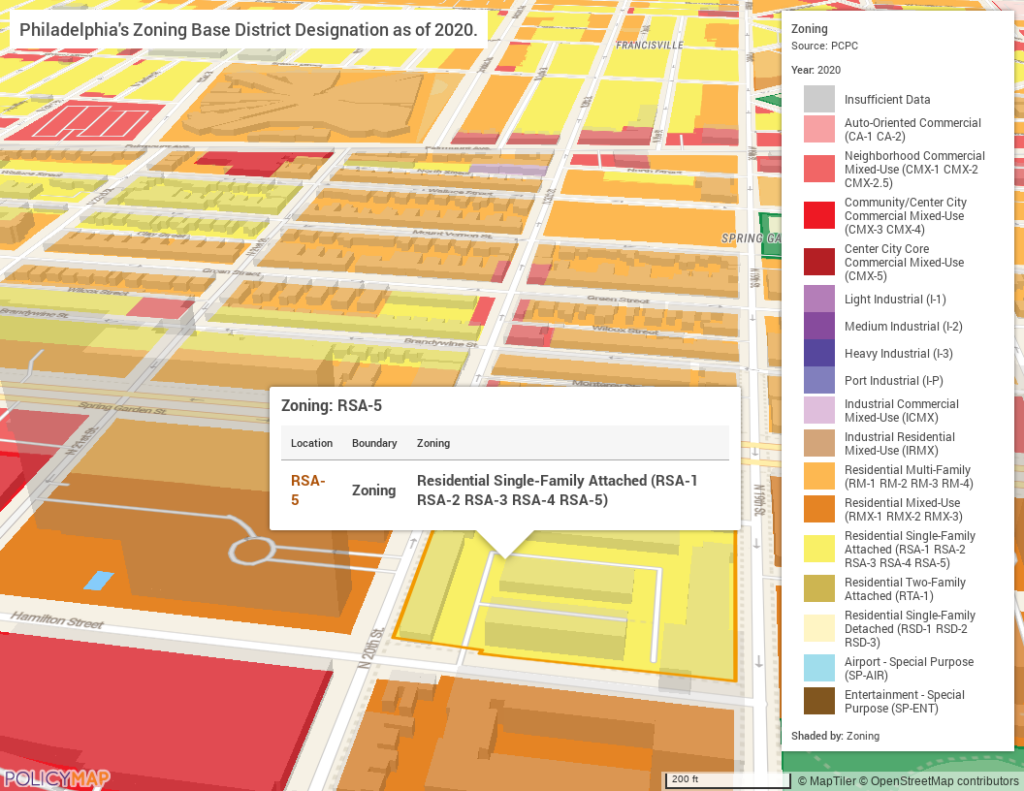Click the Francisville neighborhood label
Viewport: 1024px width, 791px height.
(650, 45)
